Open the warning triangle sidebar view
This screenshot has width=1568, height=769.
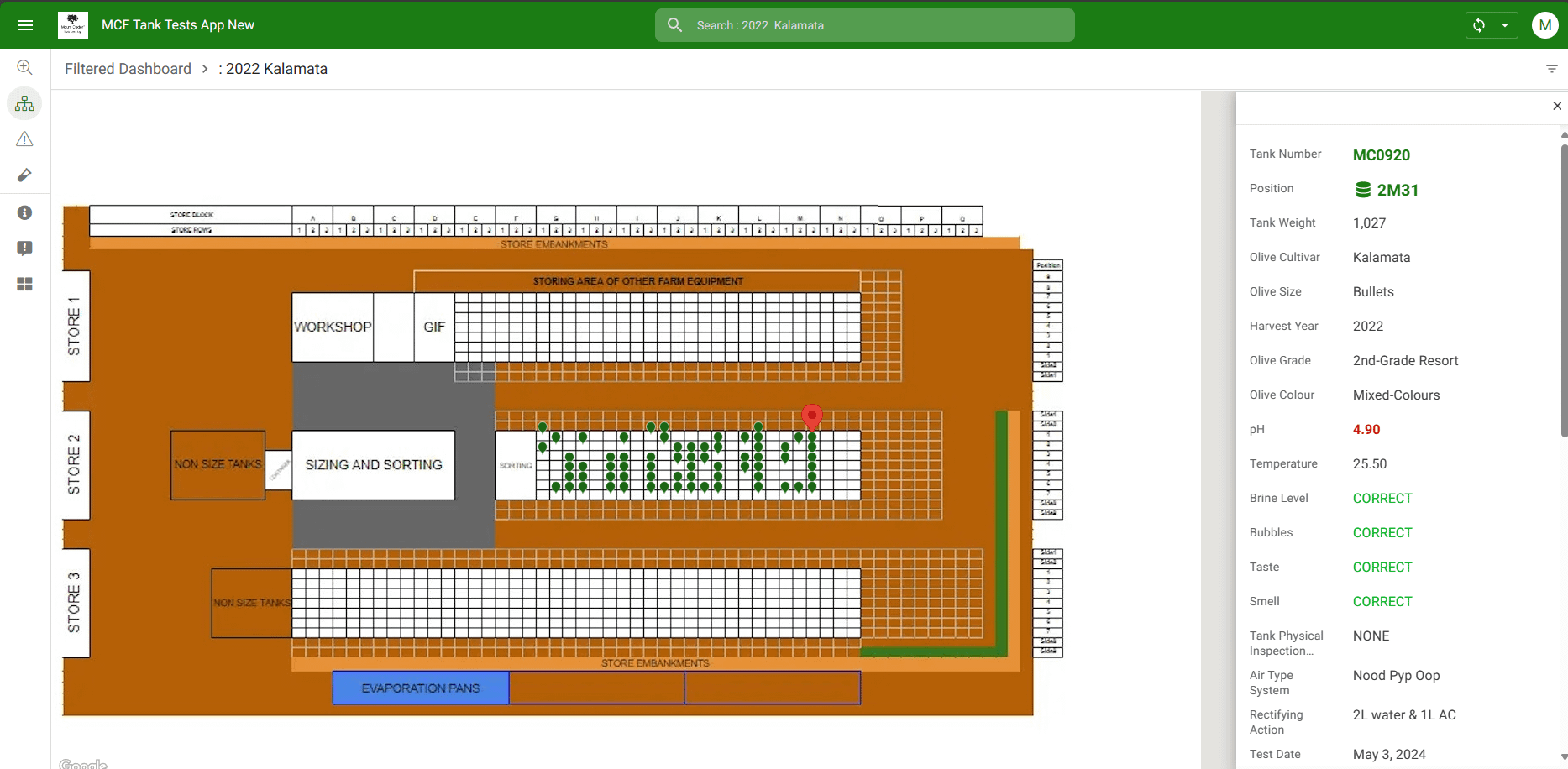pos(25,139)
